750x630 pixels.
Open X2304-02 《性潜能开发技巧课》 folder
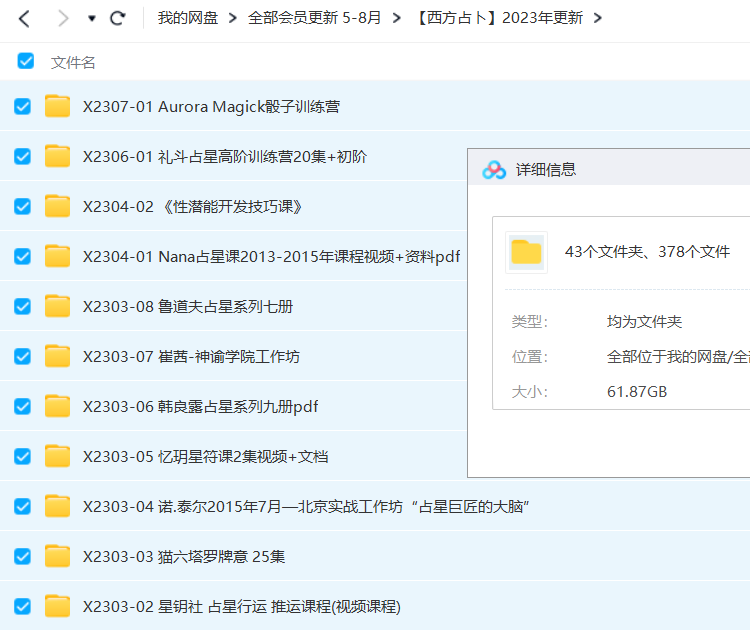pyautogui.click(x=192, y=206)
